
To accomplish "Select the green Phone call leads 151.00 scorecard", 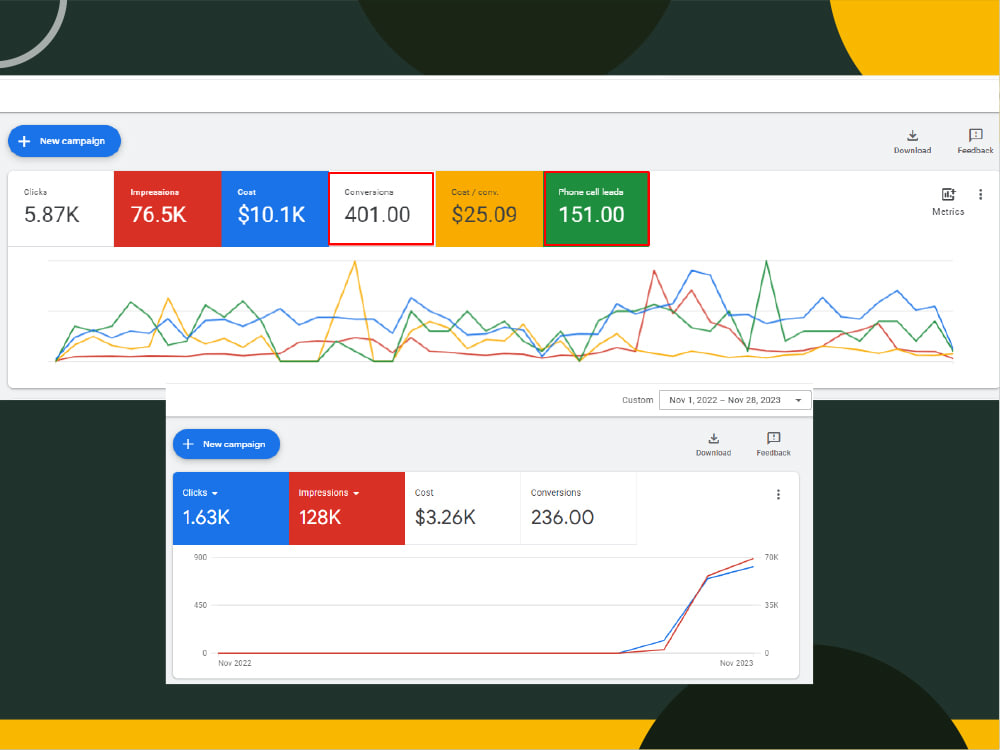I will (x=596, y=209).
